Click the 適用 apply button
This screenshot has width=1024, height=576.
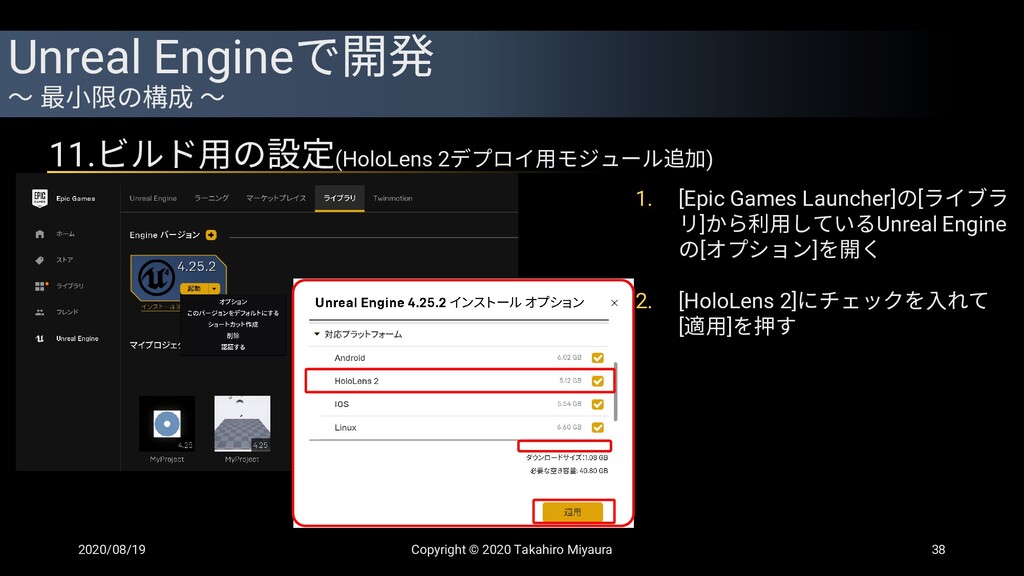click(x=573, y=513)
